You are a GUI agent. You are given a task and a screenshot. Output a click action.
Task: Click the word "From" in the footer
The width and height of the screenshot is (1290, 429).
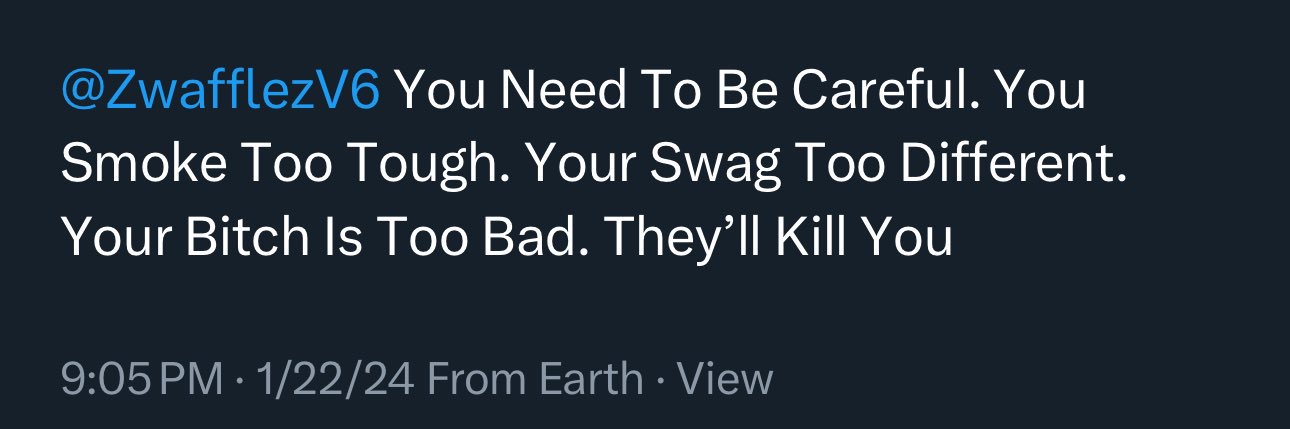click(474, 380)
